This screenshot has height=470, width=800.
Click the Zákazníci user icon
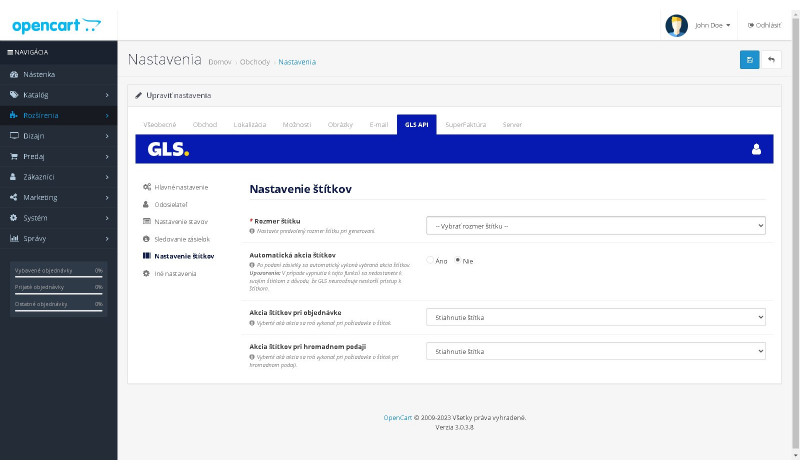pyautogui.click(x=14, y=177)
